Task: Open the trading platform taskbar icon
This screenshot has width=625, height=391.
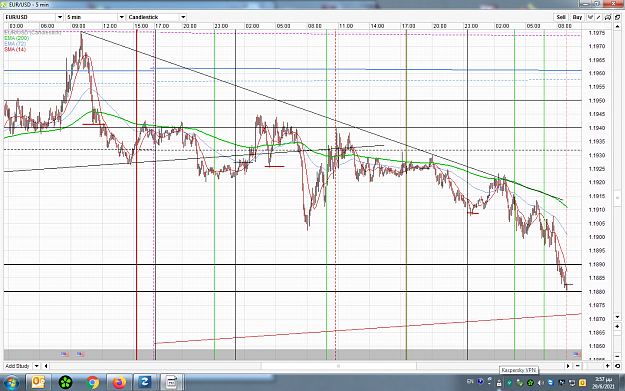Action: tap(171, 383)
